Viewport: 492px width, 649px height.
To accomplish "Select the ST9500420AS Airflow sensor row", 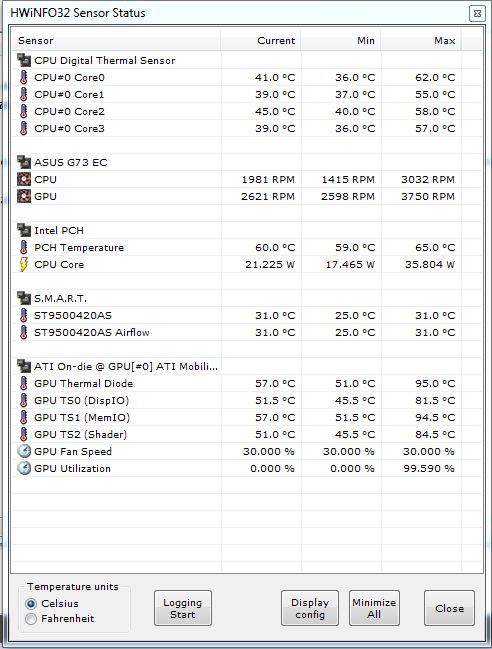I will 247,333.
